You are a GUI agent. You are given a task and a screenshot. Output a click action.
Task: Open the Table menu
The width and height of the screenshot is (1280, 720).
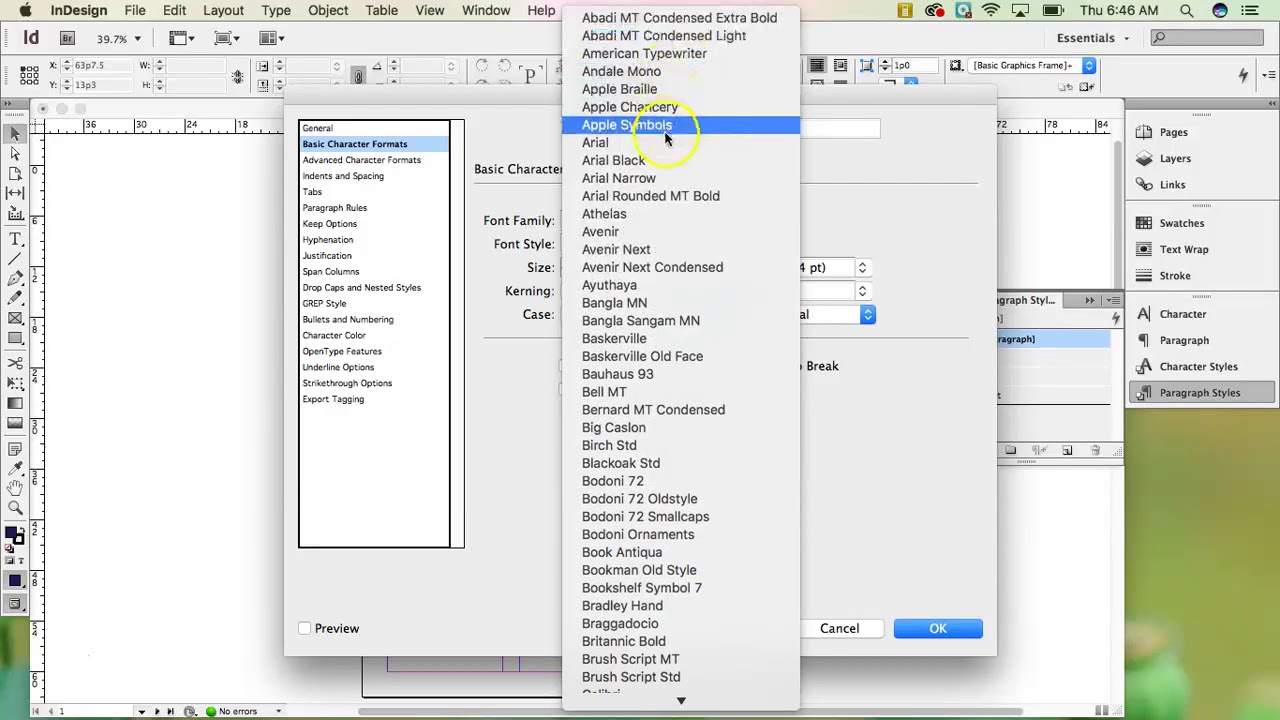(381, 10)
